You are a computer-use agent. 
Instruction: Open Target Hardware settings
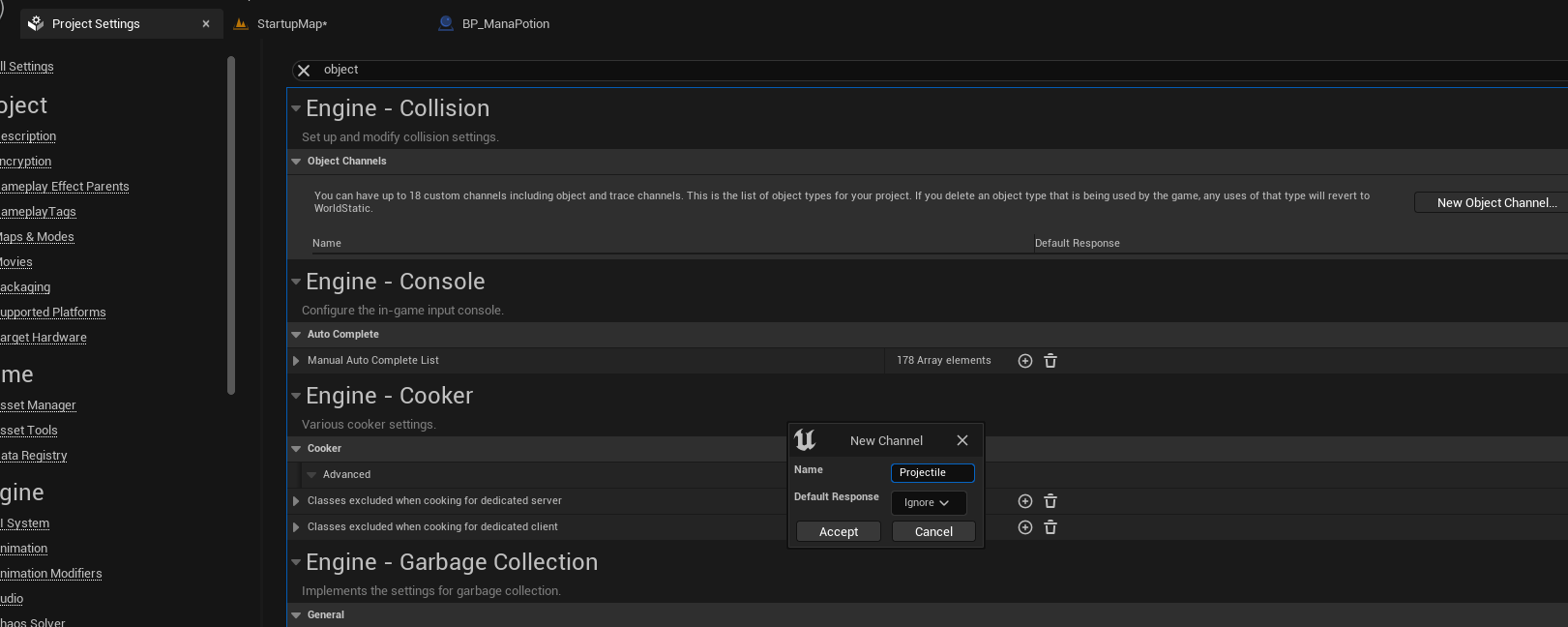coord(44,338)
